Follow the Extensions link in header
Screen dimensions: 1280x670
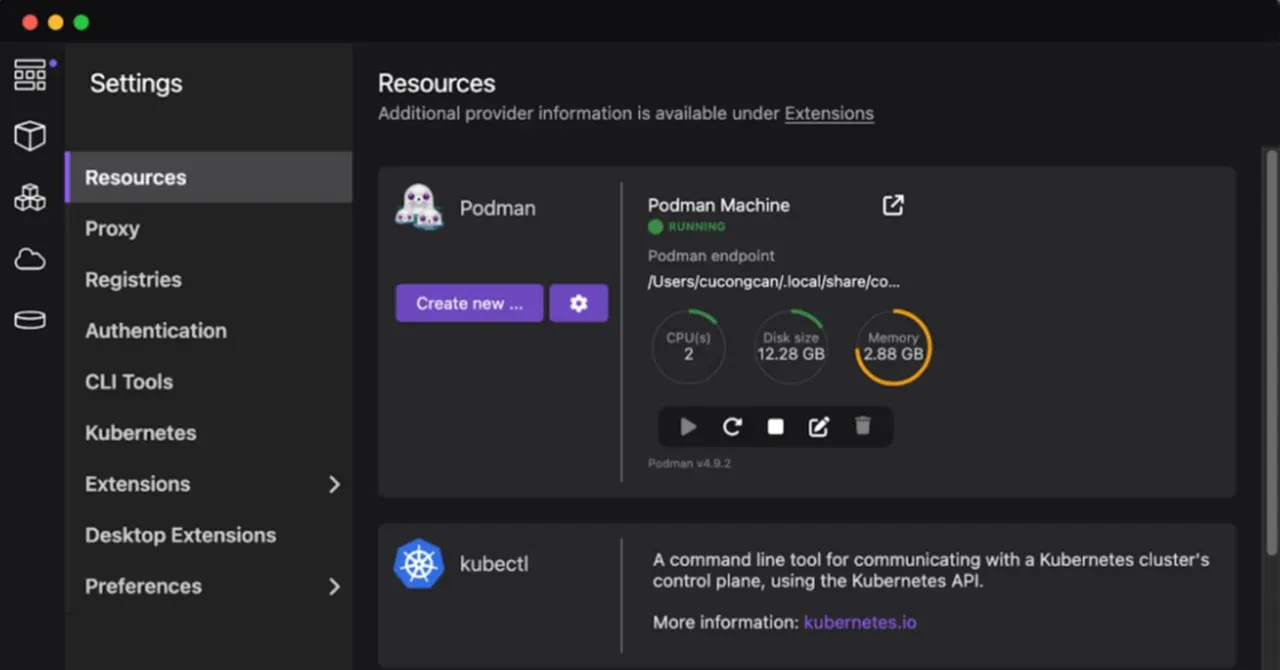[x=829, y=113]
